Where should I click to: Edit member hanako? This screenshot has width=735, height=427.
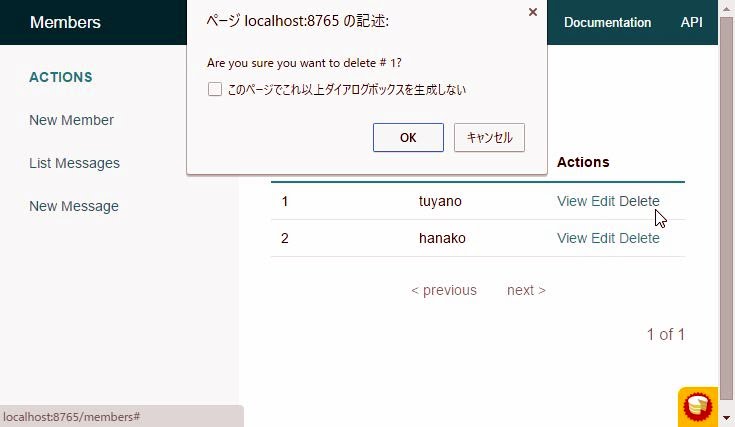coord(603,238)
